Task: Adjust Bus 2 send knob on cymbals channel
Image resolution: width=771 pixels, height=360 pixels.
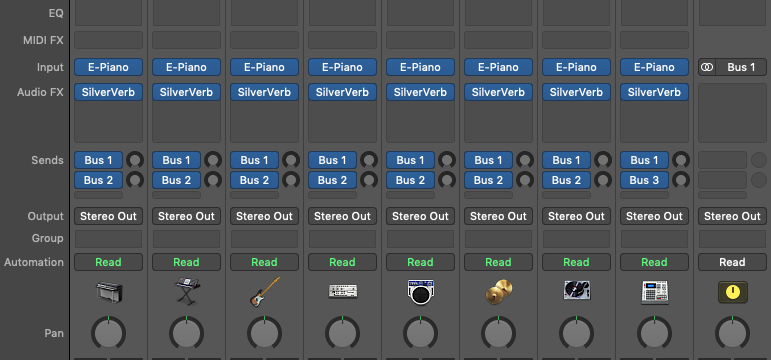Action: click(525, 180)
